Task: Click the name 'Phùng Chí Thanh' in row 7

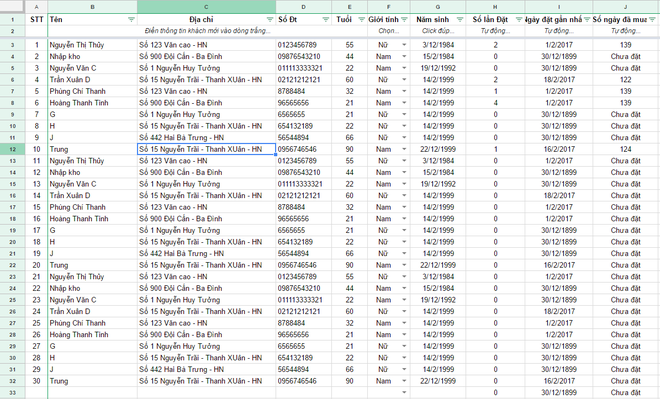Action: pyautogui.click(x=77, y=91)
